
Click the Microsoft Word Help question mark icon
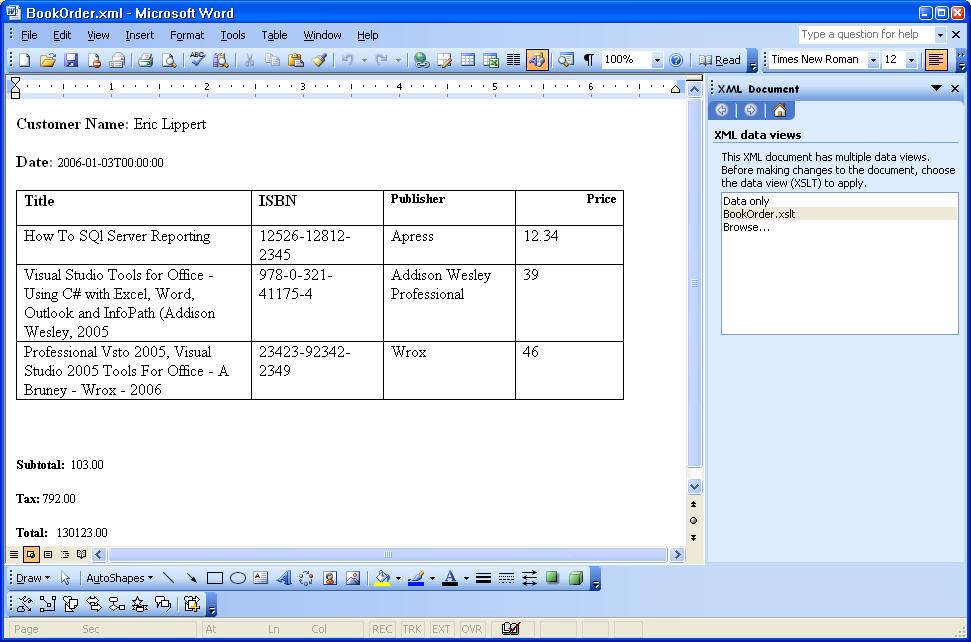676,60
